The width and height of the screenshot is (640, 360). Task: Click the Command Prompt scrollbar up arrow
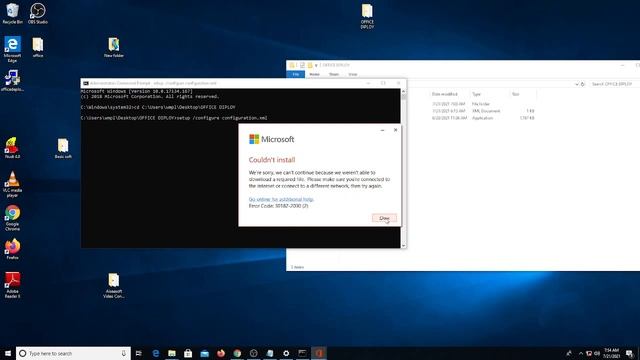[404, 92]
